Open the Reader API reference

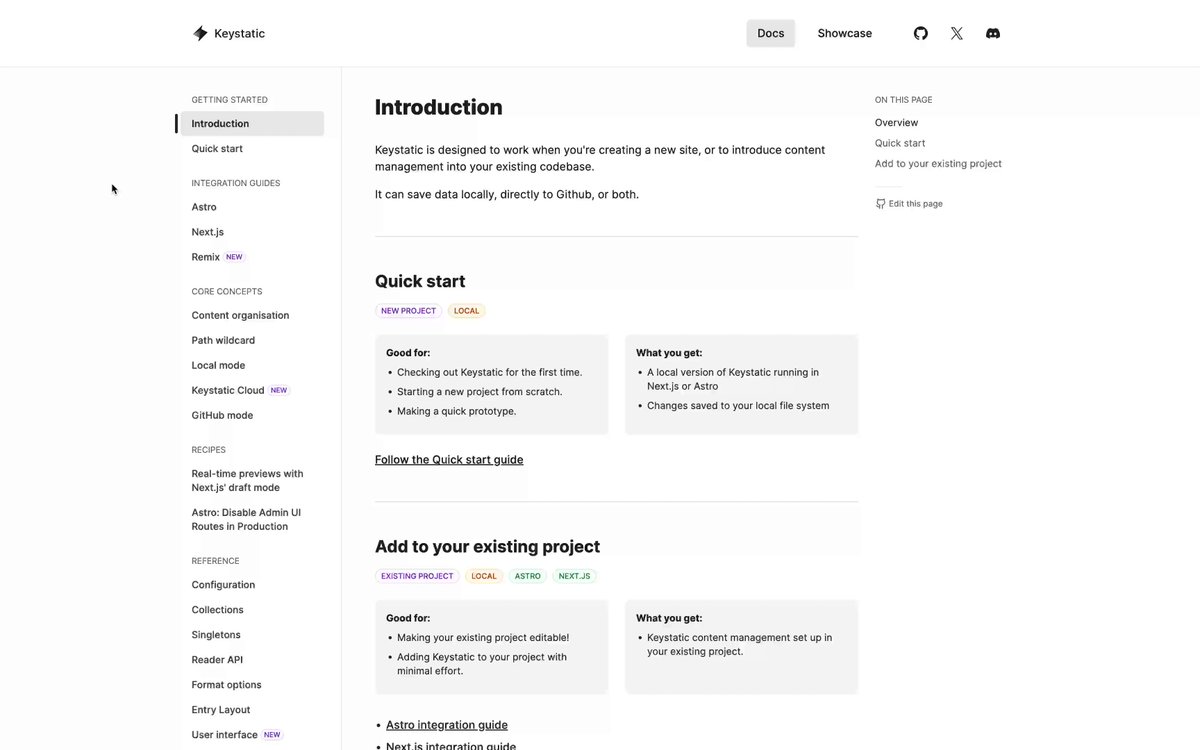(x=217, y=660)
